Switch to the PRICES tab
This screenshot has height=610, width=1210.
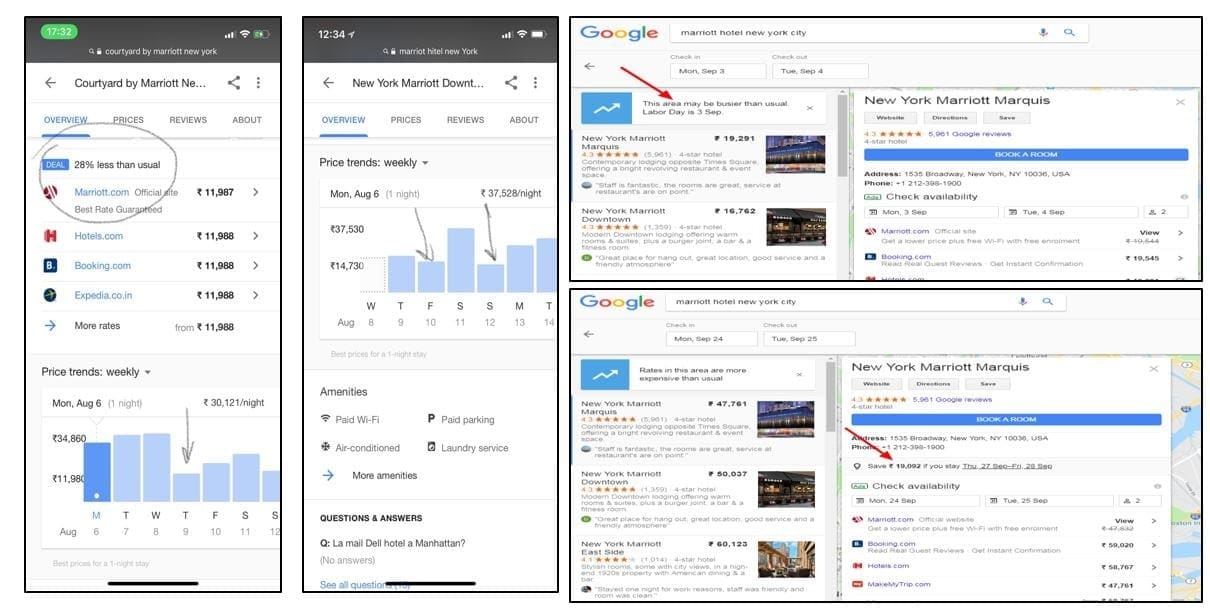[129, 120]
